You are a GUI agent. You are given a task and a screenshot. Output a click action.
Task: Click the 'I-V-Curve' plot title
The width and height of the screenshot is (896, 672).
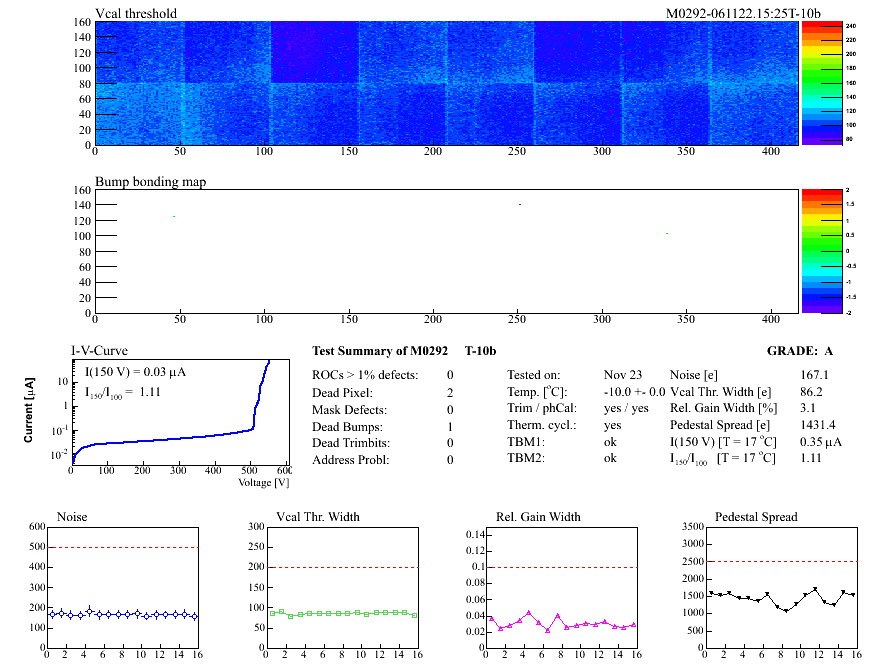click(x=98, y=352)
